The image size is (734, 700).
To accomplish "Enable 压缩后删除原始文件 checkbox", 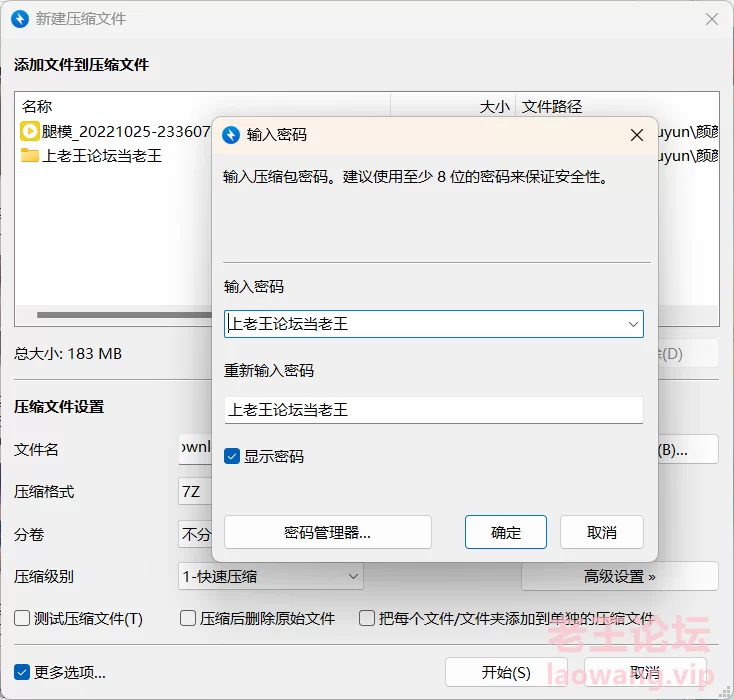I will click(x=188, y=618).
